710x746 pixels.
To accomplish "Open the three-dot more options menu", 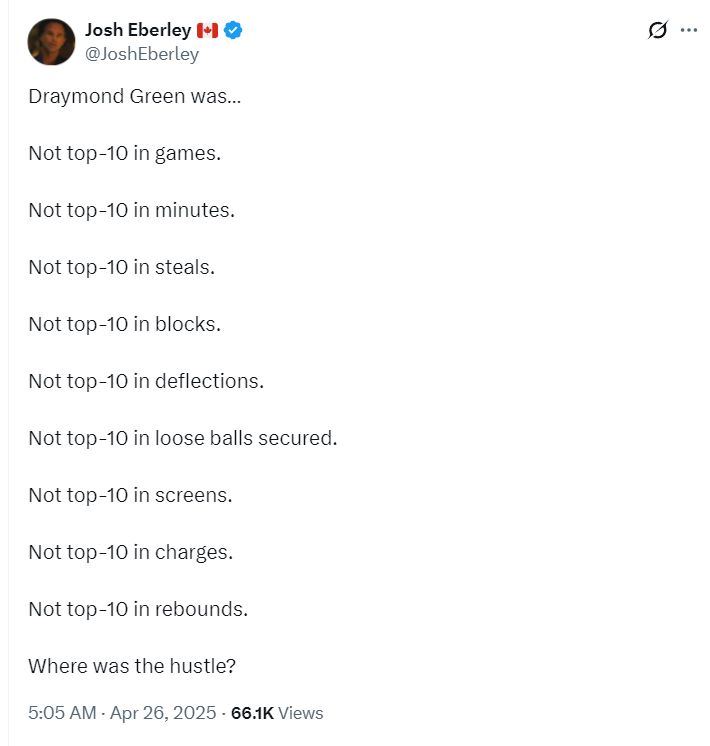I will pyautogui.click(x=689, y=30).
